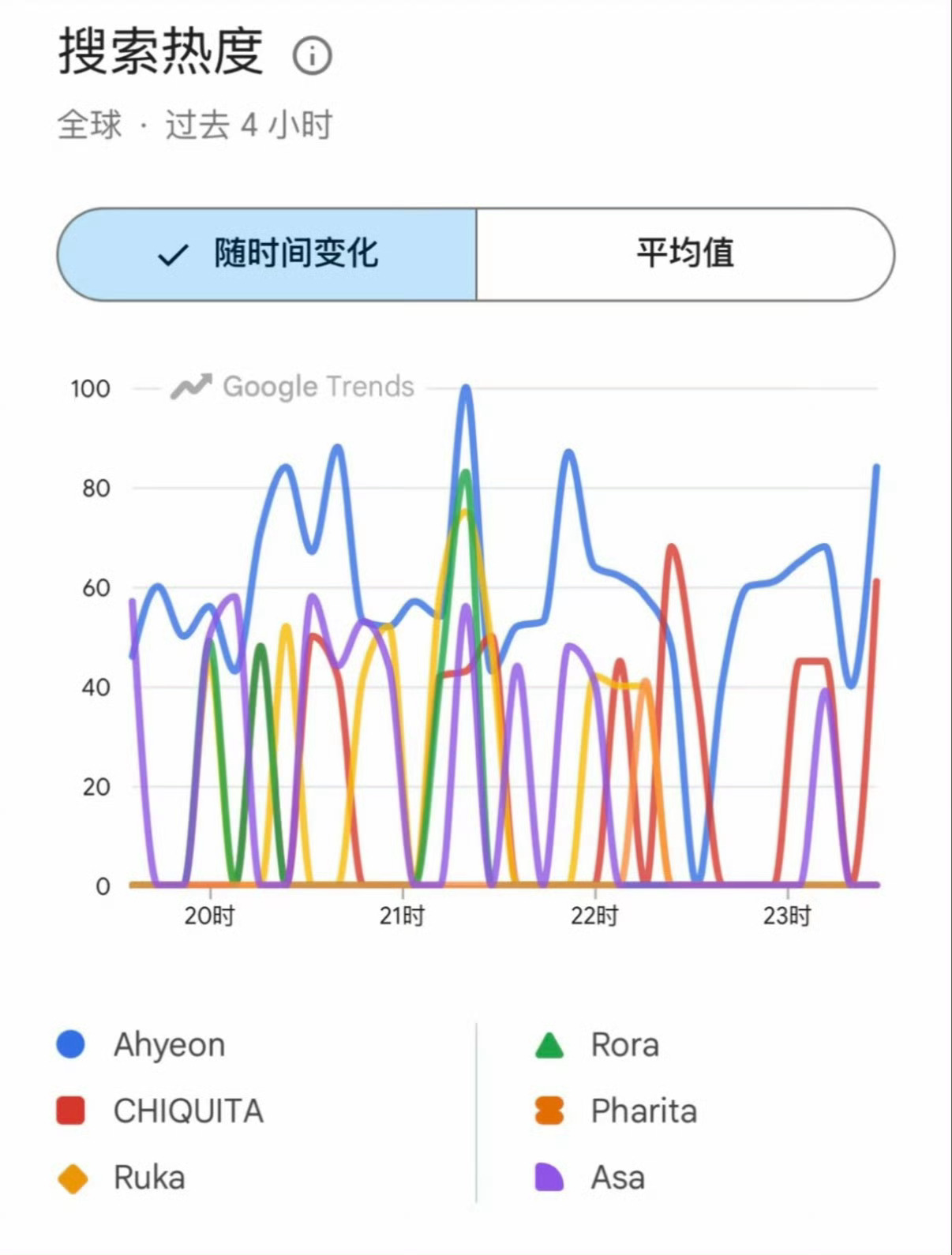952x1255 pixels.
Task: Click the 100 value on the y-axis
Action: pyautogui.click(x=90, y=388)
